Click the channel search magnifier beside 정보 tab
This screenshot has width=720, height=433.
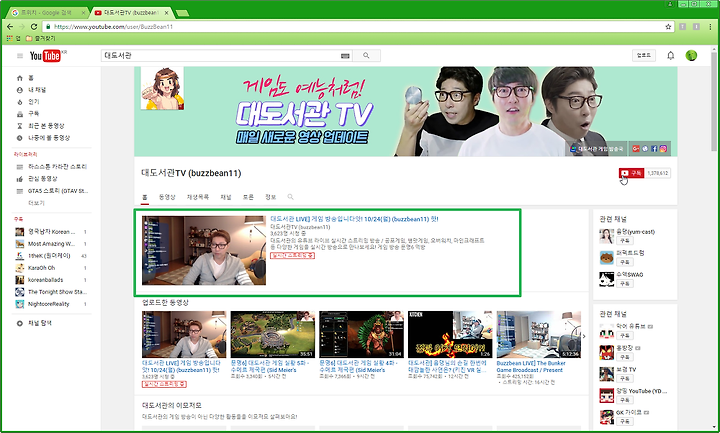290,197
